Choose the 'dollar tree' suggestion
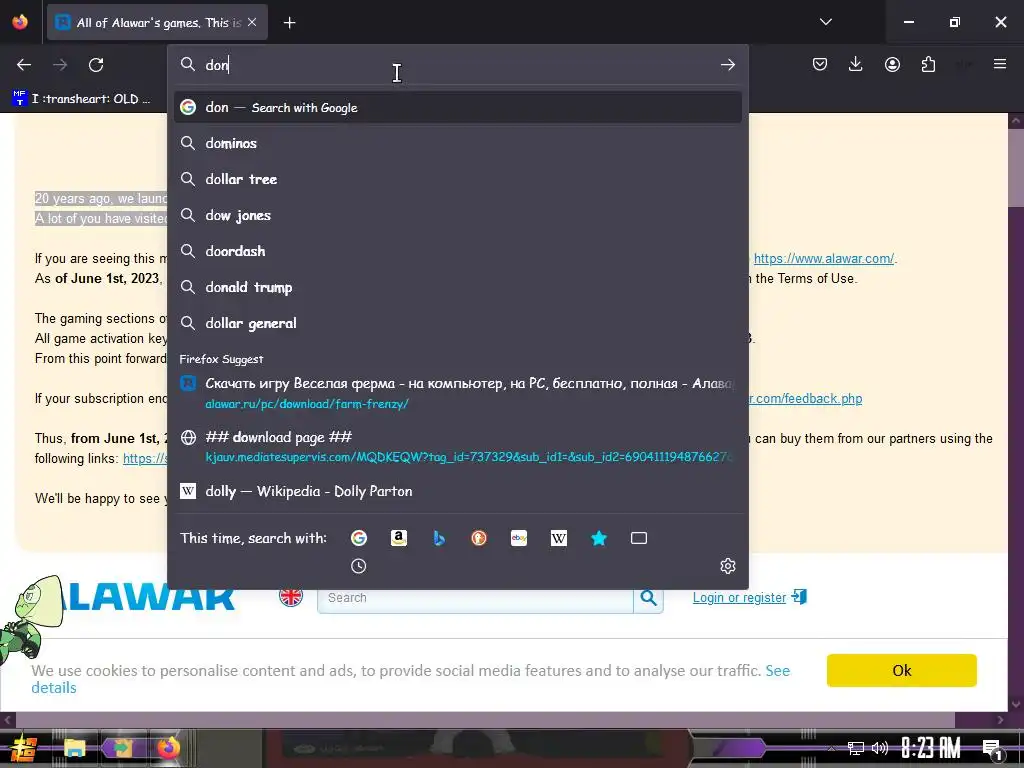 (x=458, y=179)
